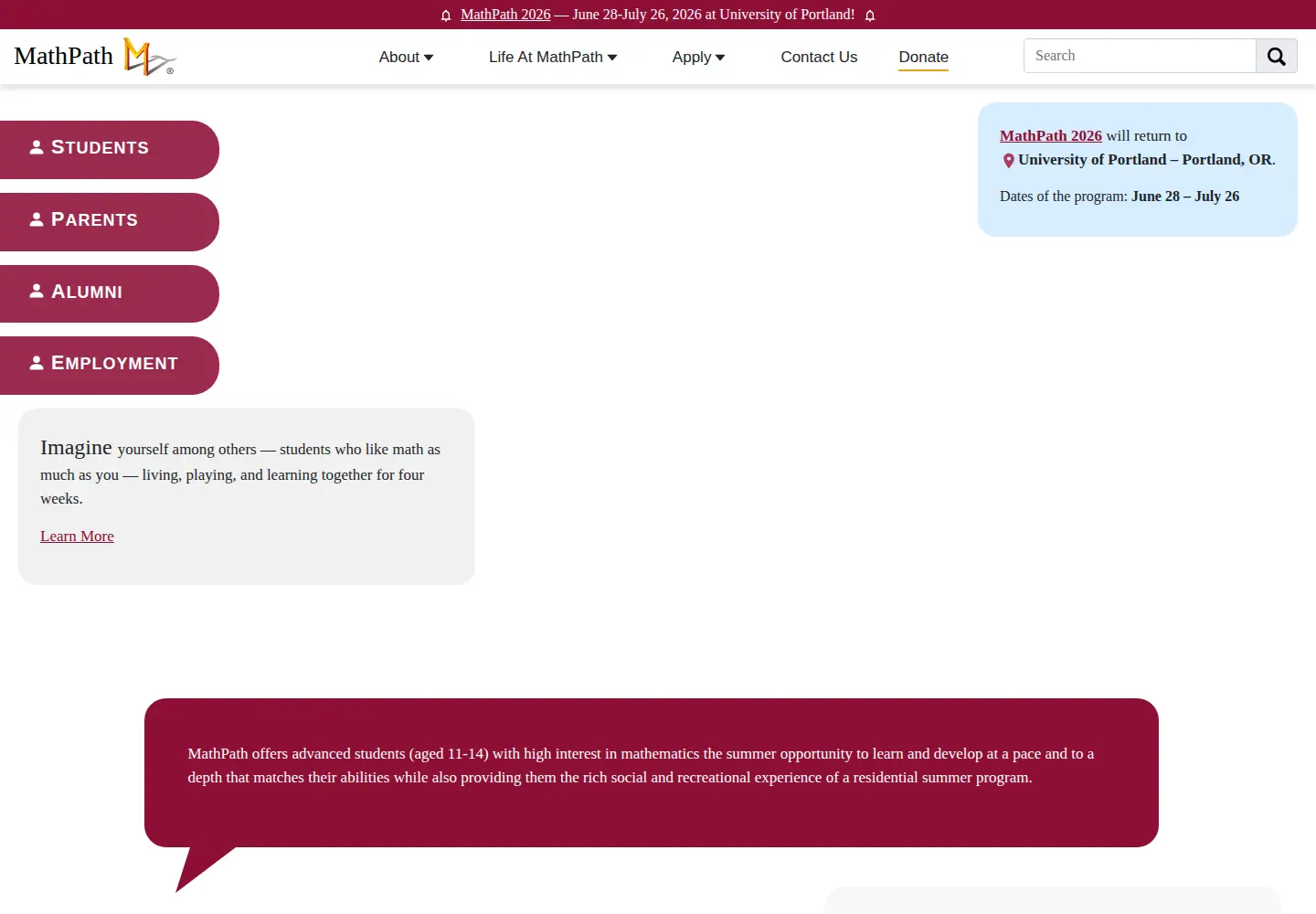The width and height of the screenshot is (1316, 914).
Task: Click the 'June 28 – July 26' dates text
Action: pyautogui.click(x=1185, y=196)
